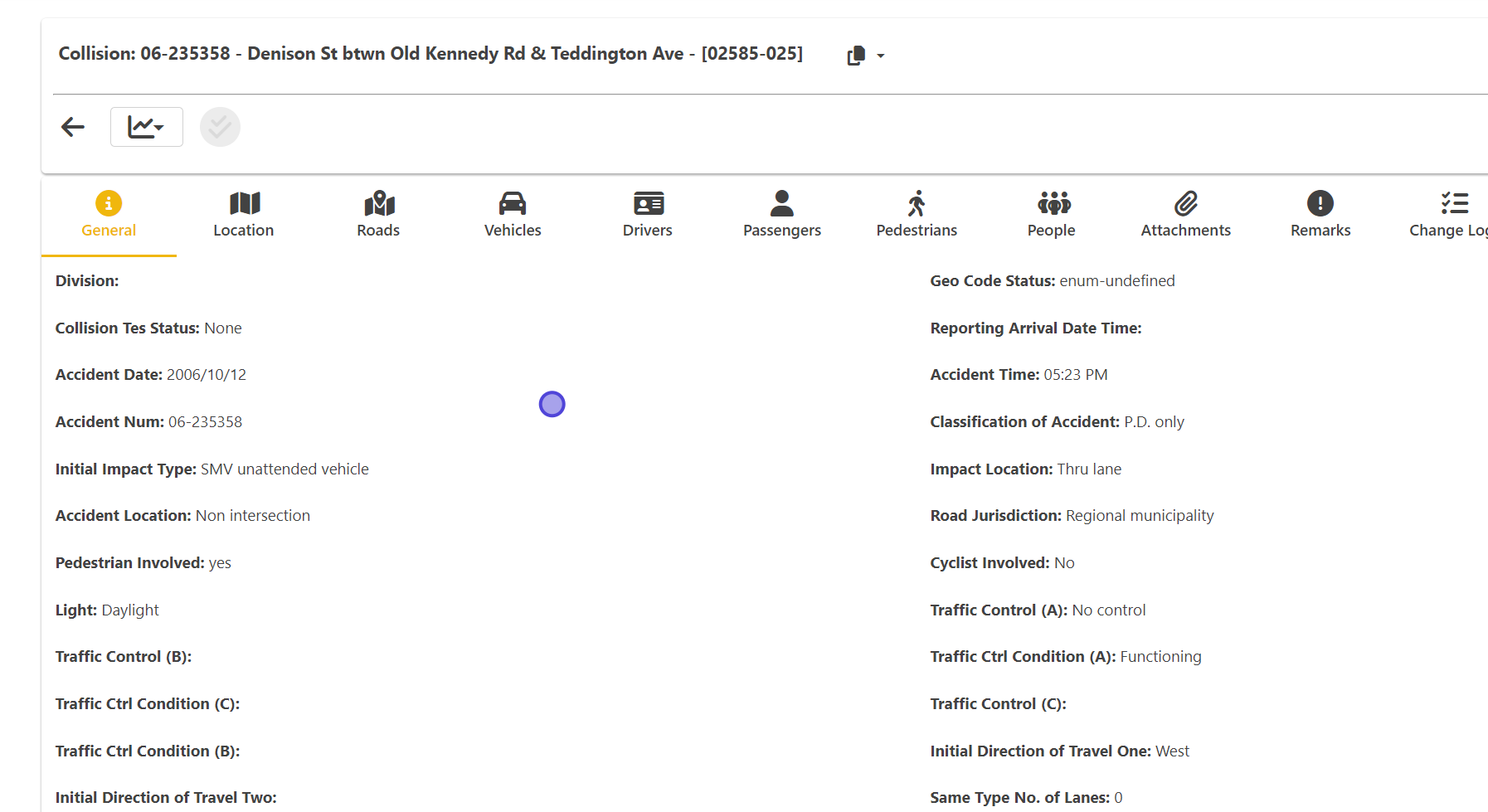Click the copy document icon
Image resolution: width=1488 pixels, height=812 pixels.
[856, 56]
